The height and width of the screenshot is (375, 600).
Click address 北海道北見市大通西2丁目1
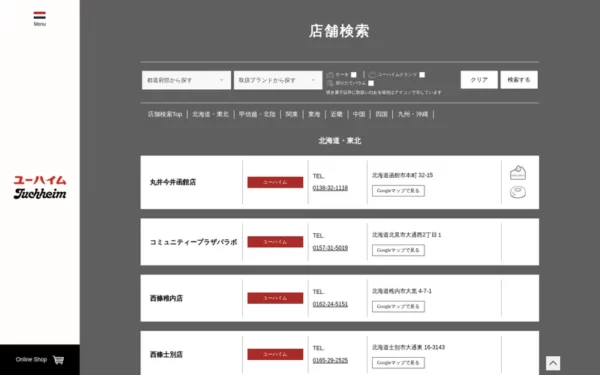tap(407, 235)
